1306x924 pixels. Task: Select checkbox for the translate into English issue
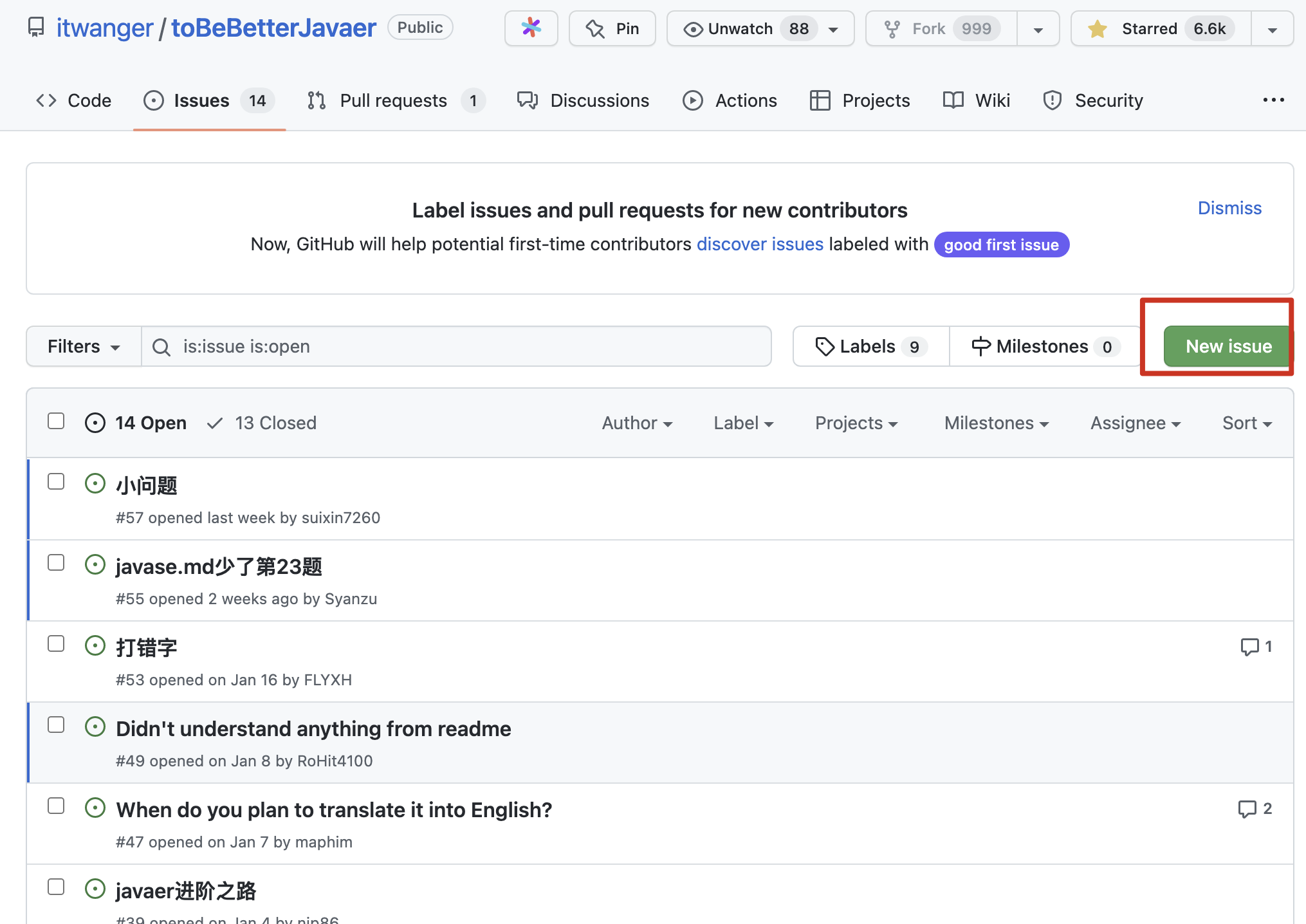pos(56,806)
